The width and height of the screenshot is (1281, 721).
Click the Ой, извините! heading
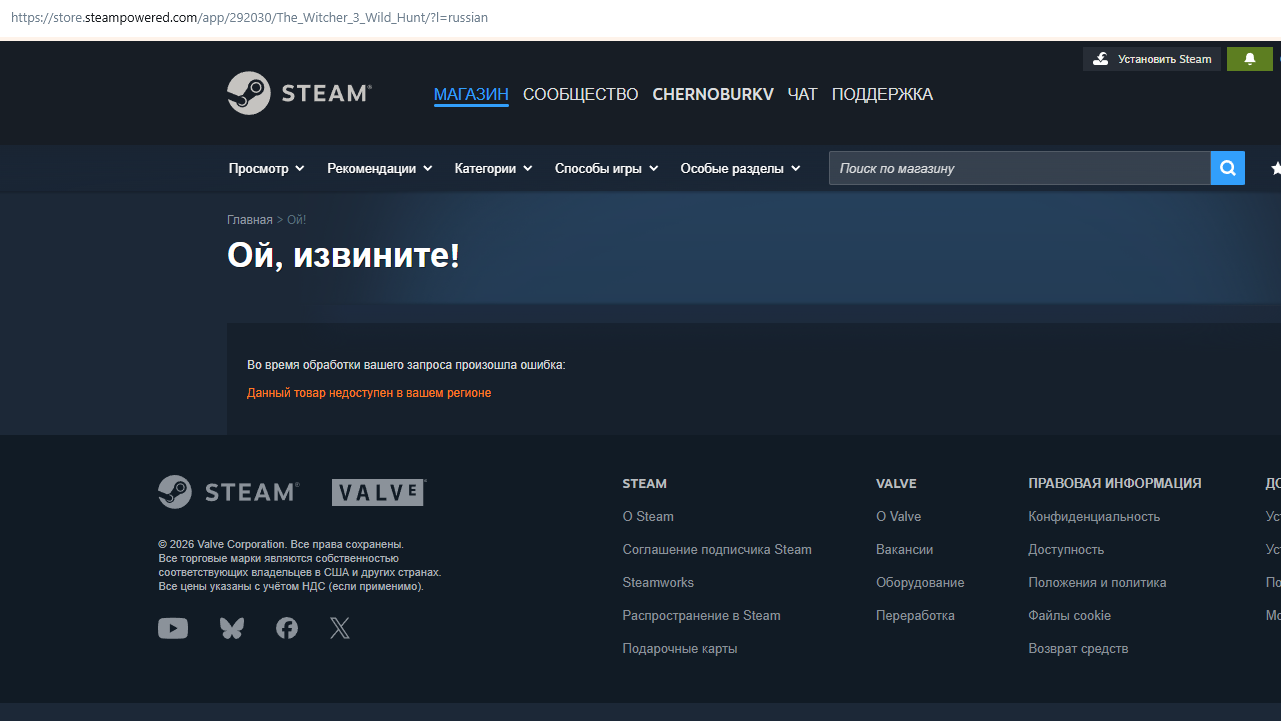pyautogui.click(x=344, y=256)
